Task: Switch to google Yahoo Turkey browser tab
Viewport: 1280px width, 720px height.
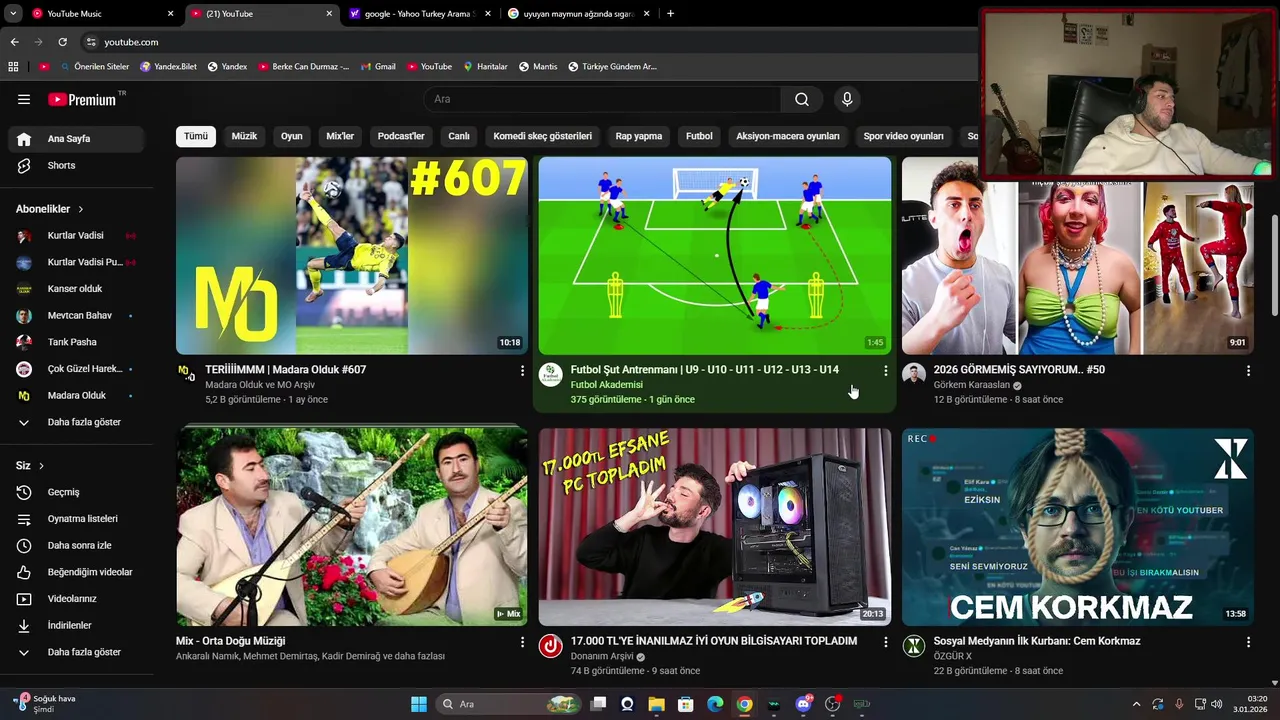Action: (418, 14)
